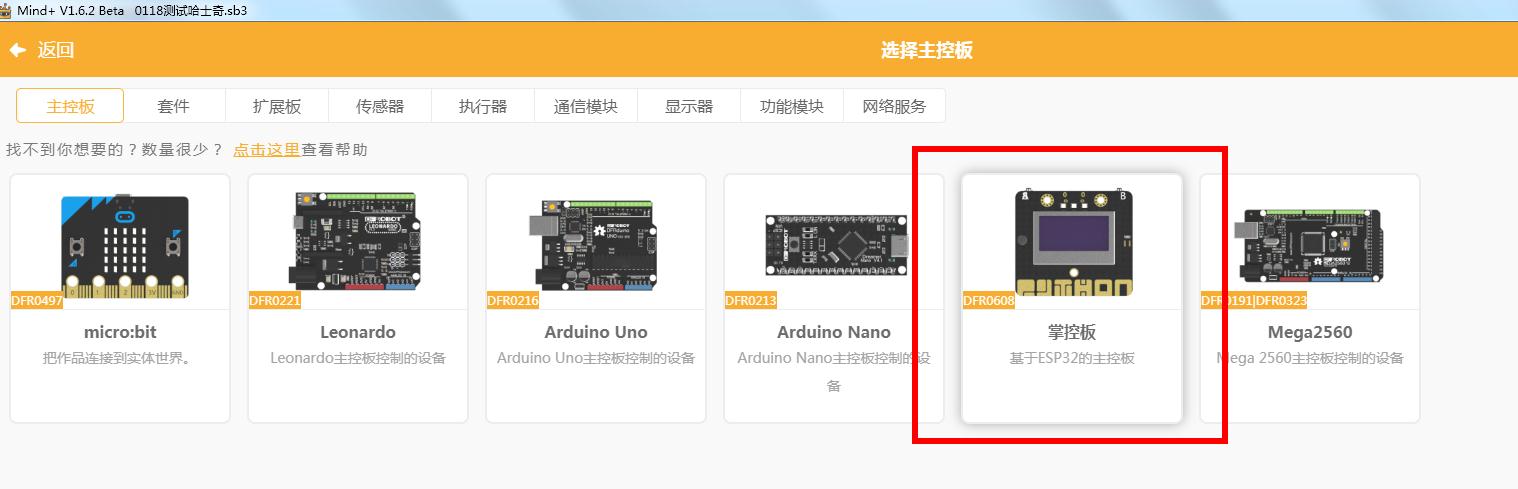The width and height of the screenshot is (1518, 489).
Task: Click the 基于ESP32的主控板 description
Action: [x=1072, y=358]
